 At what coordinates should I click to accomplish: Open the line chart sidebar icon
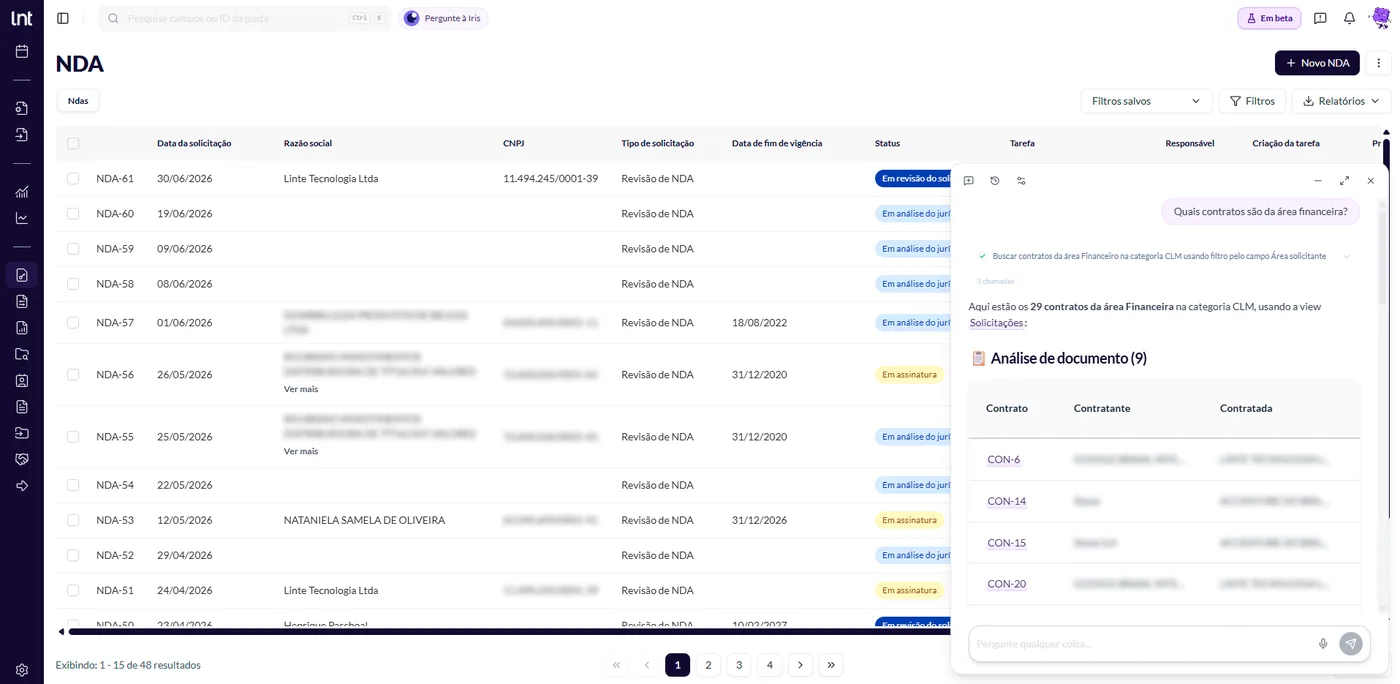coord(22,218)
